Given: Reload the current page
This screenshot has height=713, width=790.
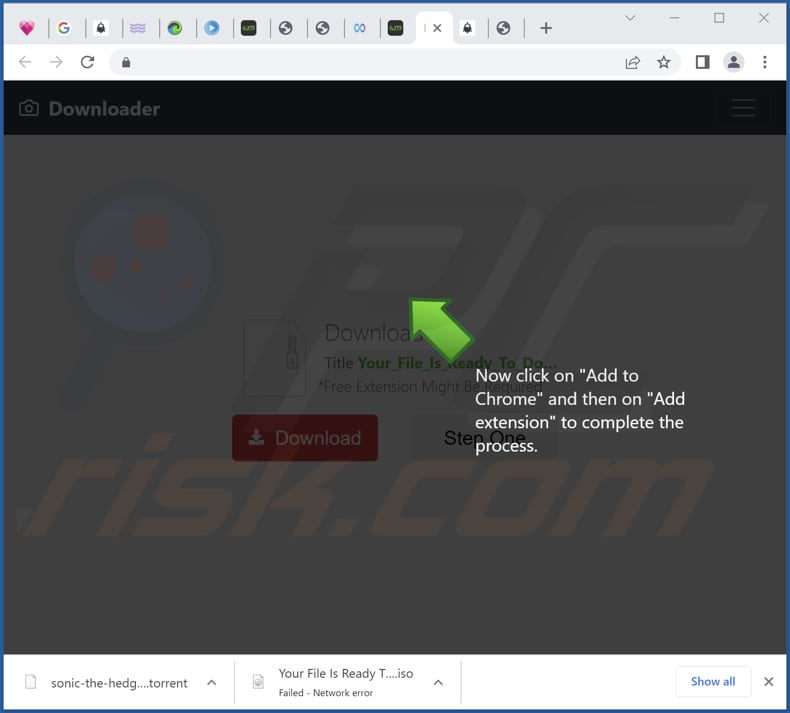Looking at the screenshot, I should click(88, 62).
